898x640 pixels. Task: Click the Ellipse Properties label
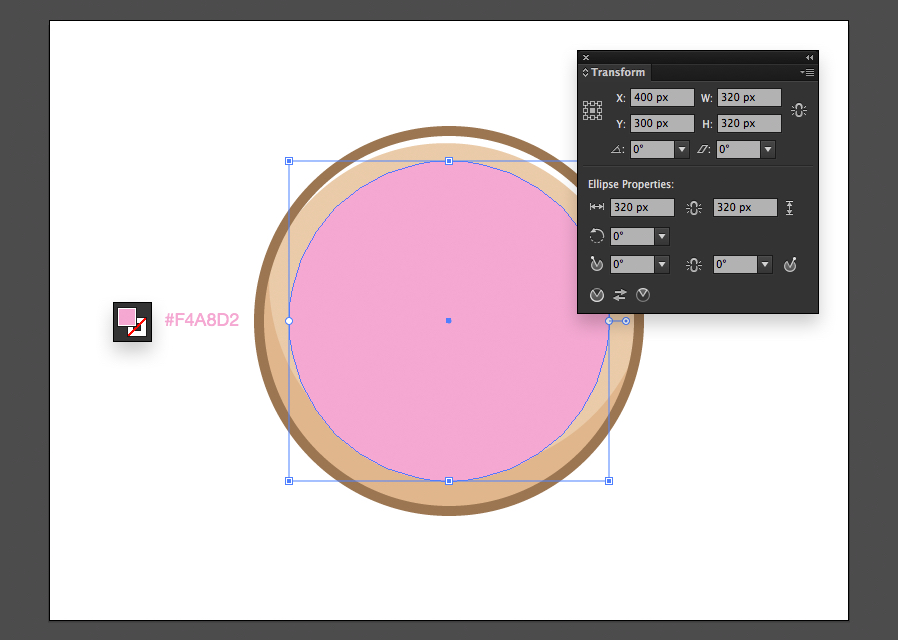pyautogui.click(x=631, y=184)
